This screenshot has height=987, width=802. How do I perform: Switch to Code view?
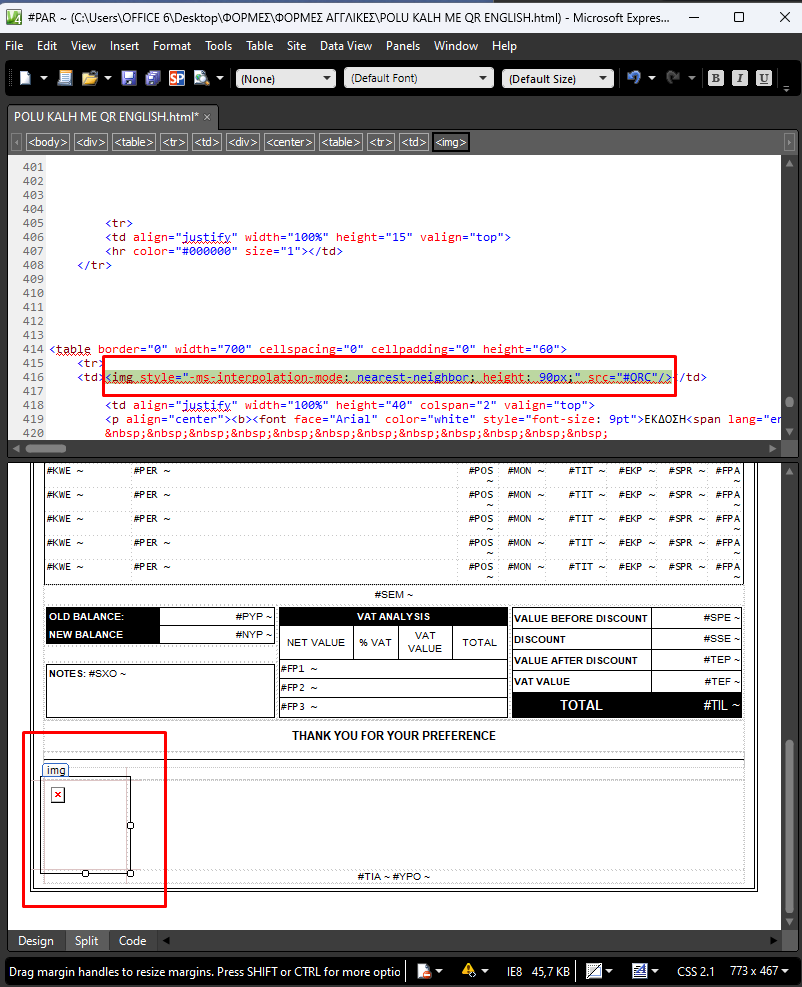point(132,941)
